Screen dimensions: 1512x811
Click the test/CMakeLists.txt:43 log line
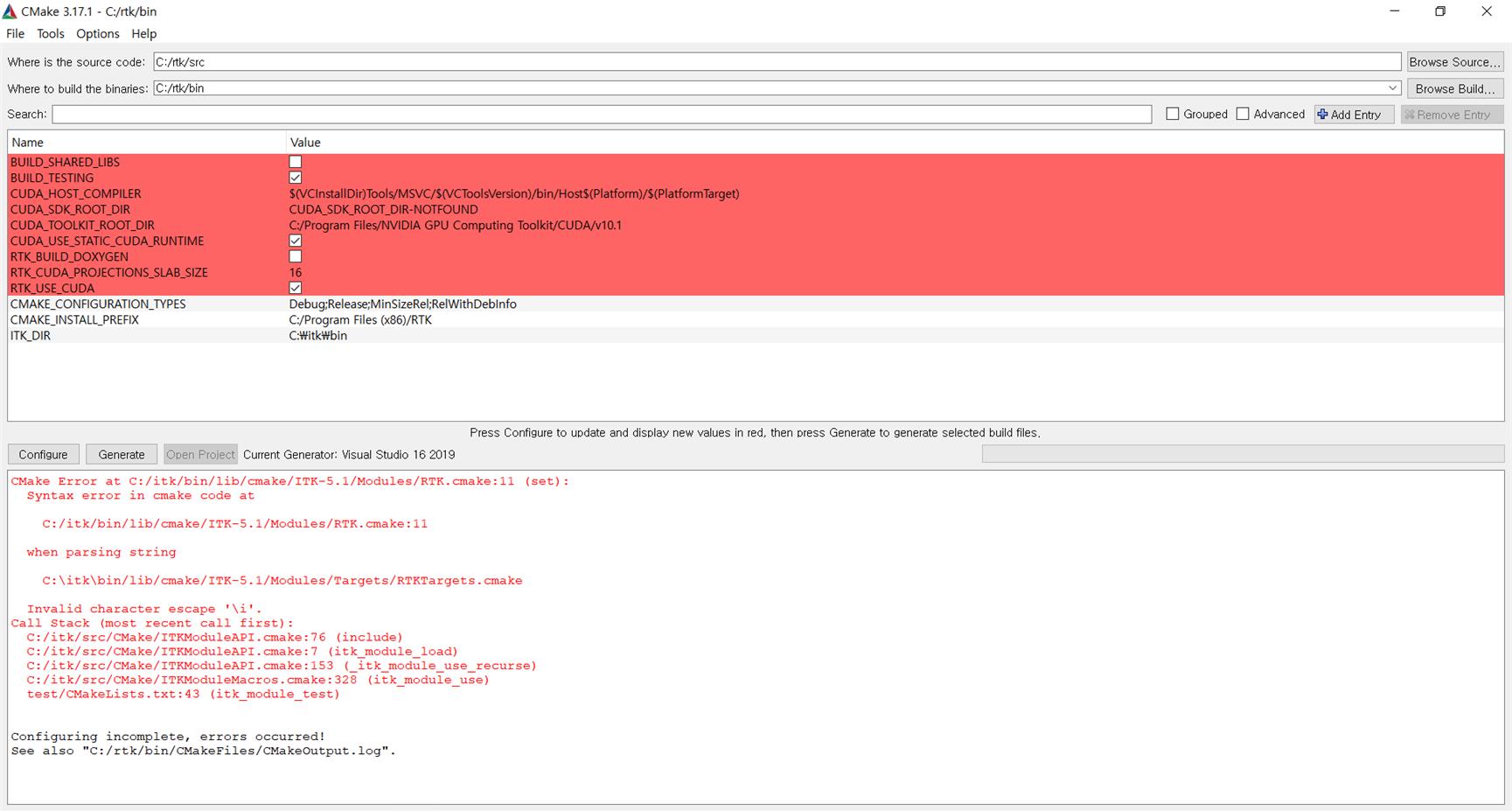pos(183,694)
